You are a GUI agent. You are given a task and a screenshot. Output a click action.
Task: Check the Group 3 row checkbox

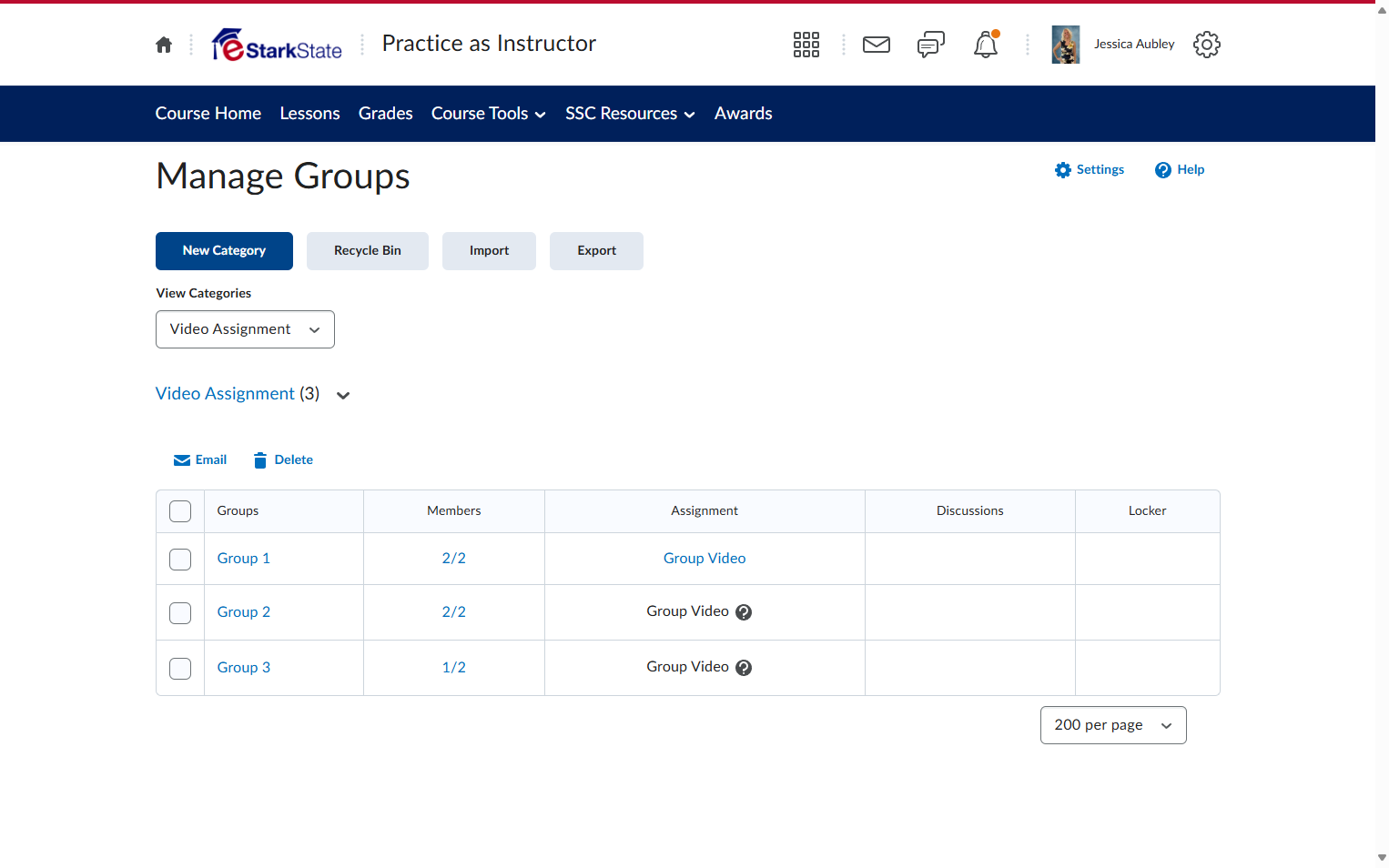click(x=180, y=668)
